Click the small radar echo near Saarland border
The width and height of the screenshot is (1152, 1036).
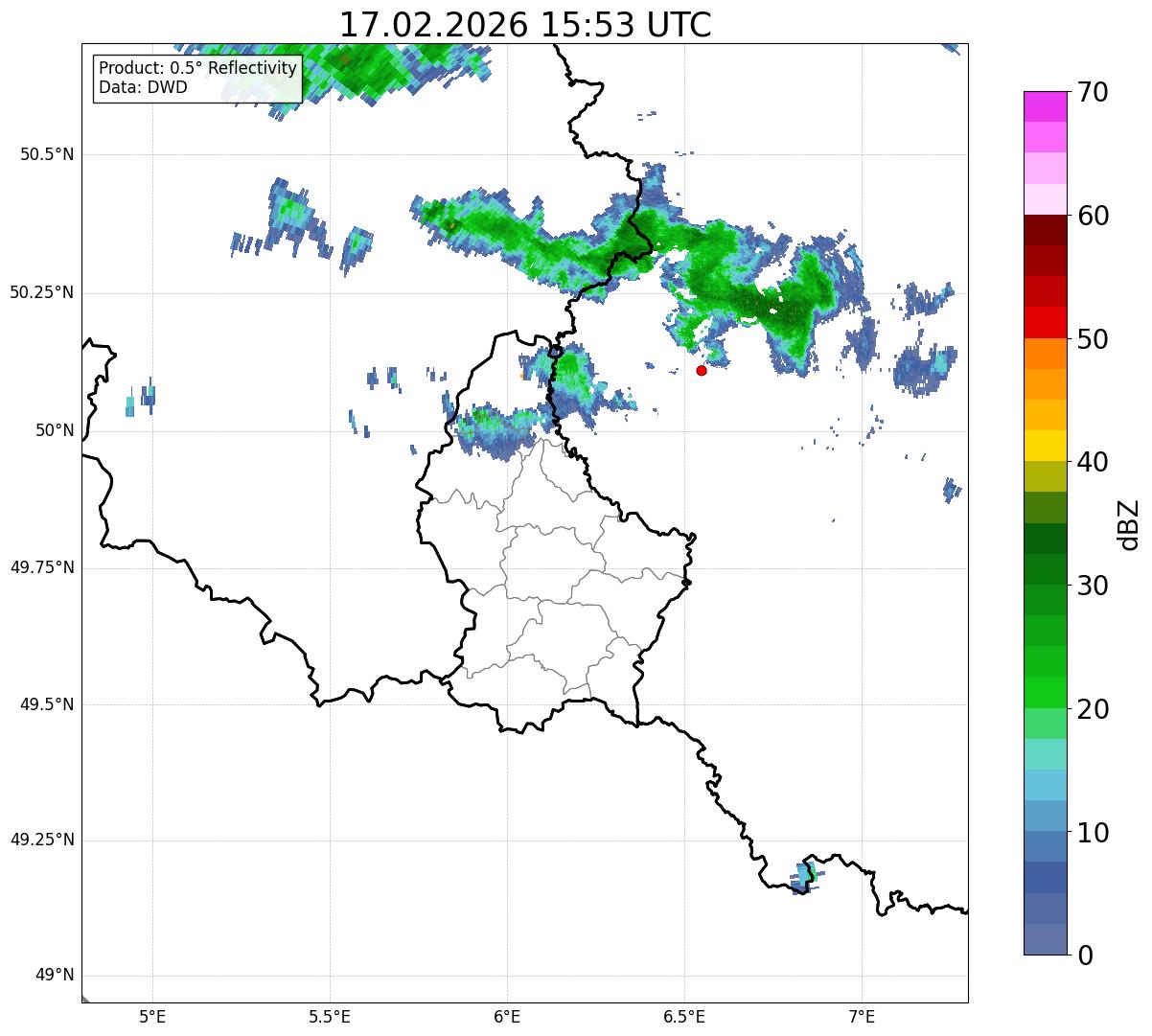pyautogui.click(x=806, y=877)
